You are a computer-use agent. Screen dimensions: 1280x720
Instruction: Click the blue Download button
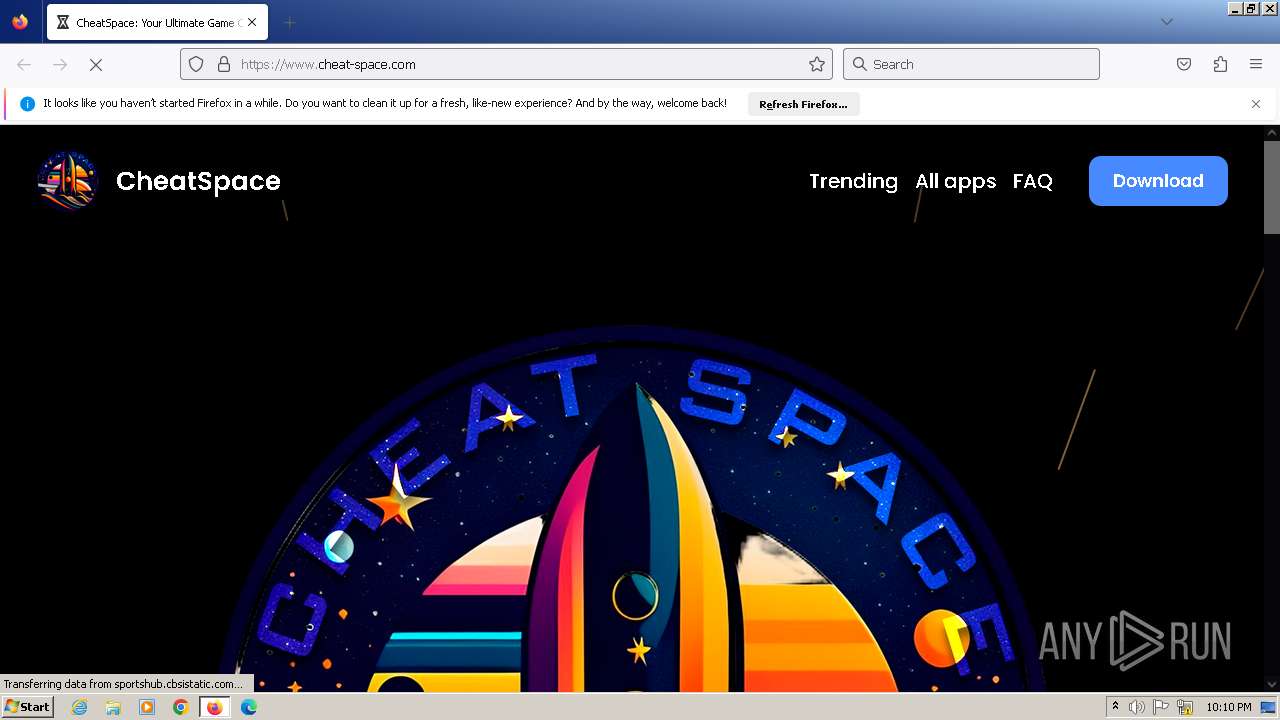(1158, 181)
